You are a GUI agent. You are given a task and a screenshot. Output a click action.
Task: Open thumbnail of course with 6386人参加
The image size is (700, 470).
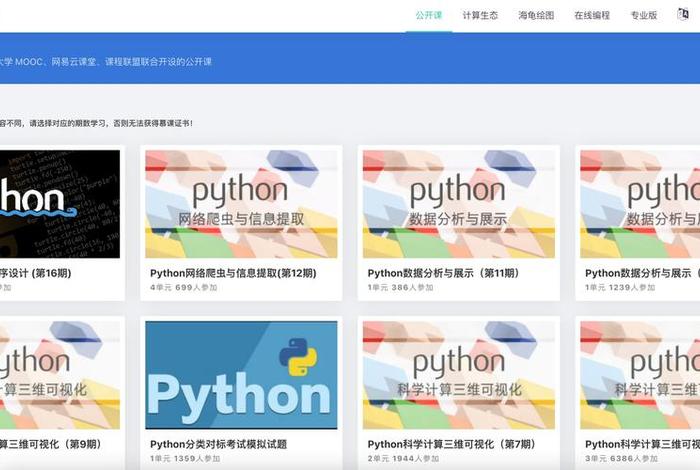click(640, 375)
